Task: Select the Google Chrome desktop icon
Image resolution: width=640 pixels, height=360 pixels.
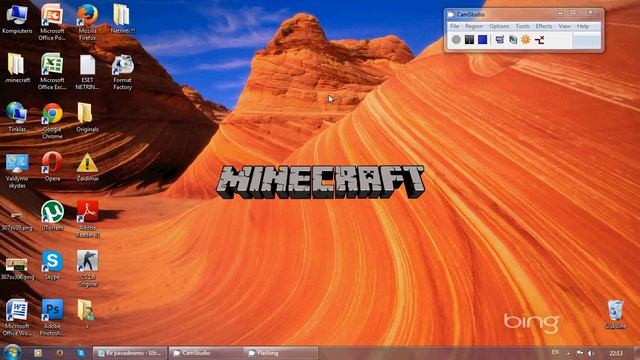Action: click(x=52, y=120)
